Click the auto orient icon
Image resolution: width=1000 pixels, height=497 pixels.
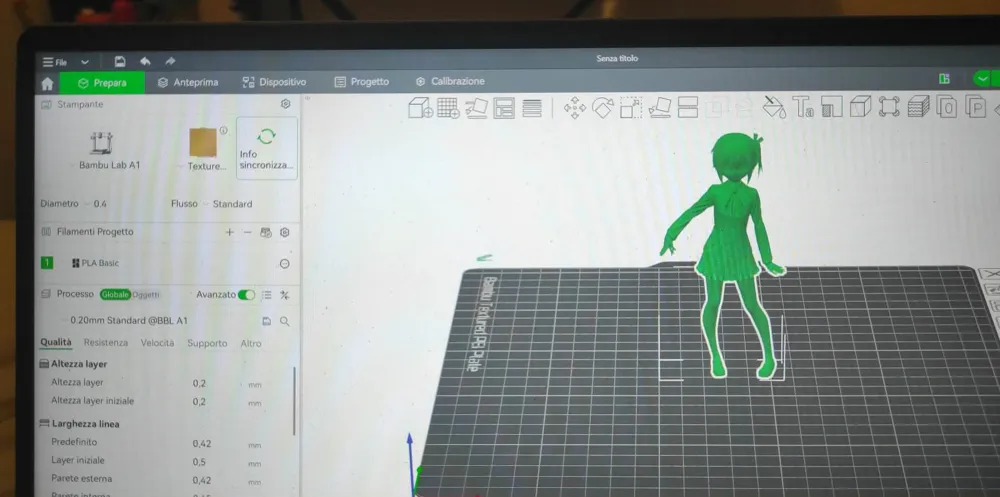(476, 108)
